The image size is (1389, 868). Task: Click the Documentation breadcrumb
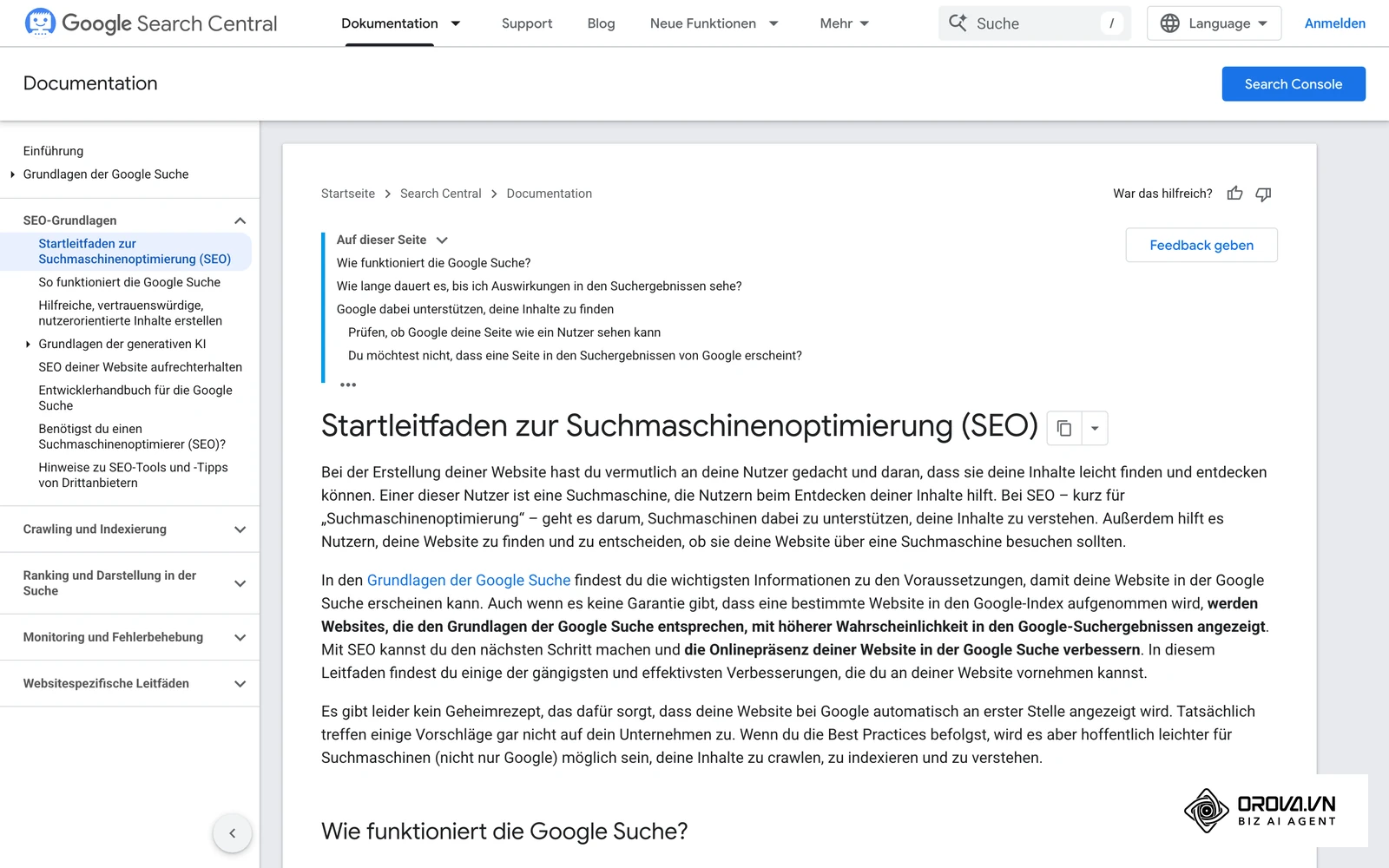pyautogui.click(x=550, y=194)
